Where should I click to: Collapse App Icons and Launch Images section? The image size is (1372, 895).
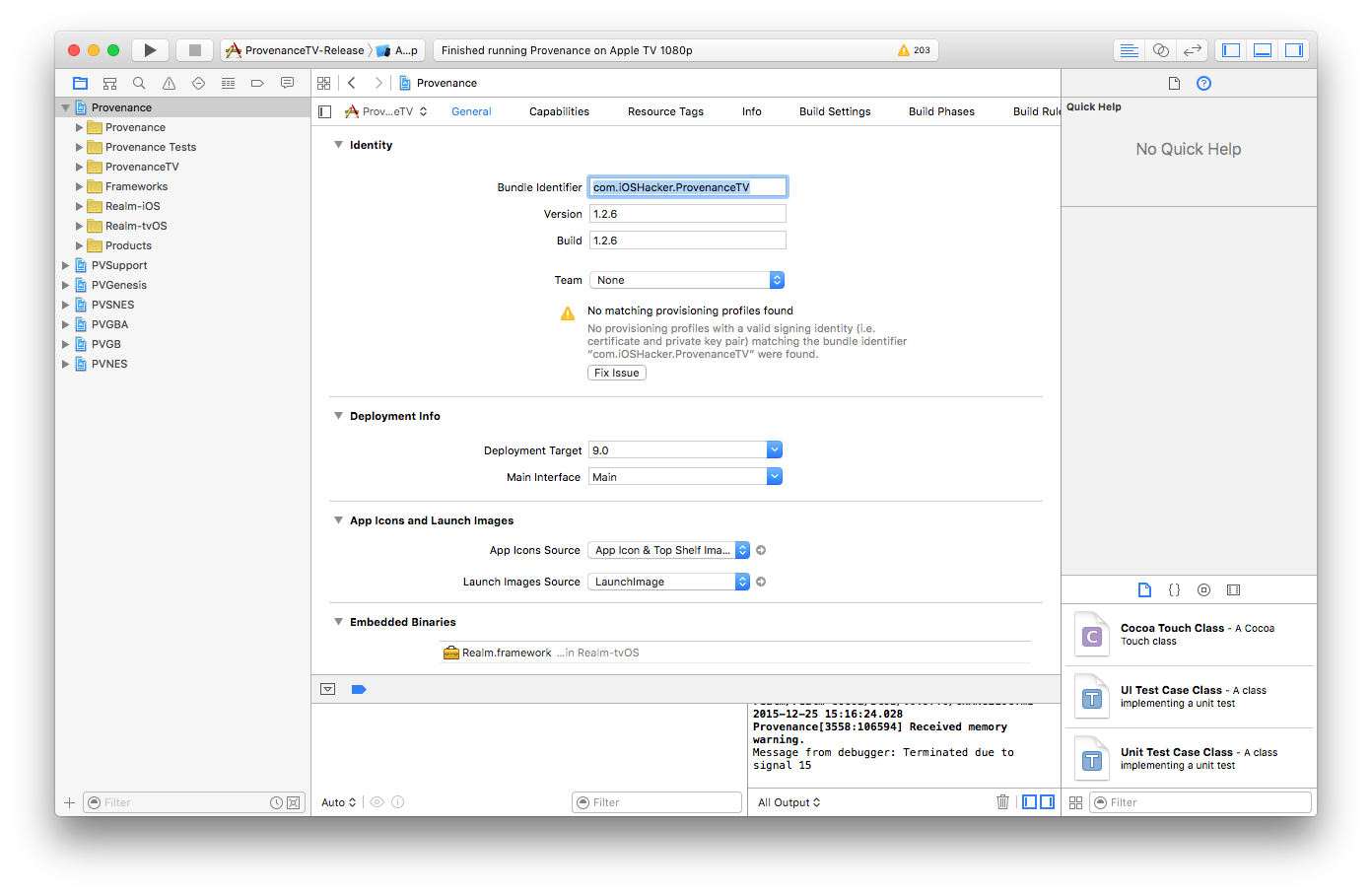click(339, 520)
